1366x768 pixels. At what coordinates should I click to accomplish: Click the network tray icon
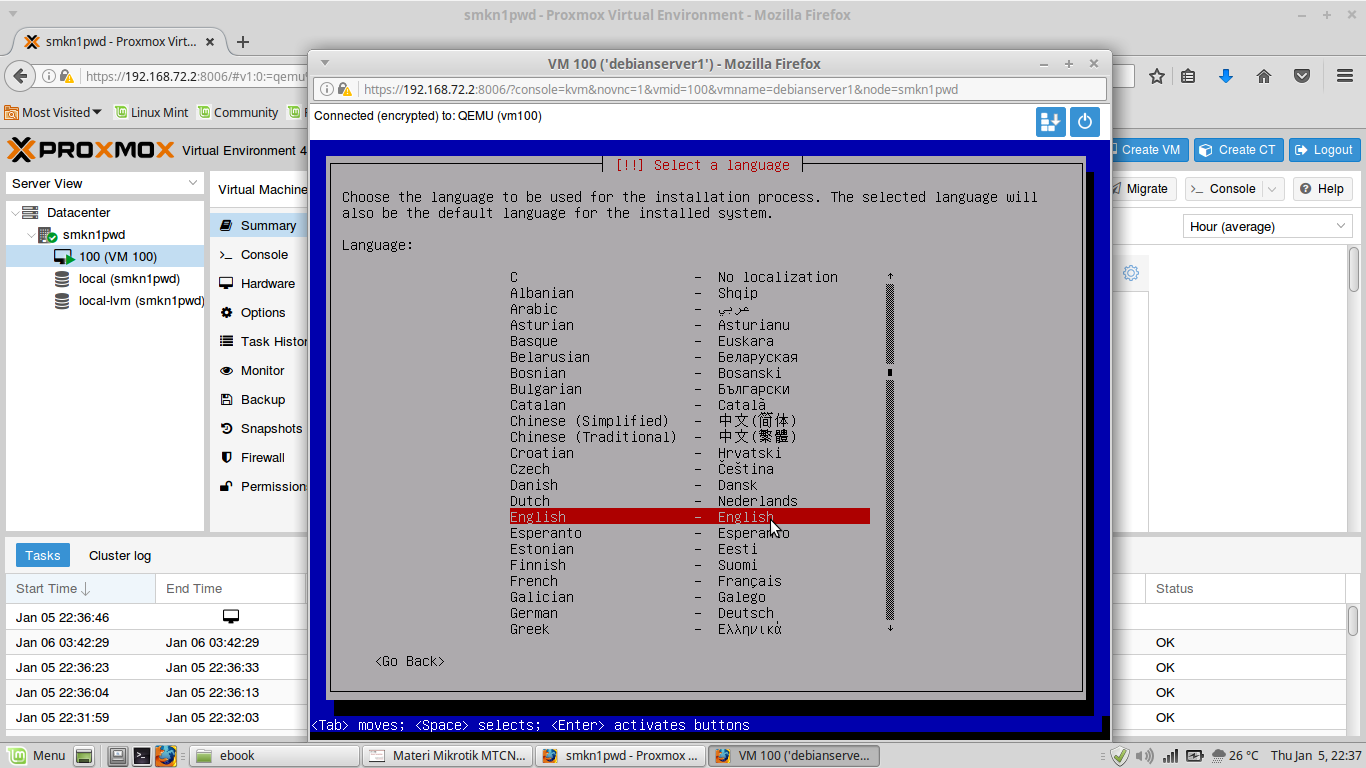tap(1169, 756)
